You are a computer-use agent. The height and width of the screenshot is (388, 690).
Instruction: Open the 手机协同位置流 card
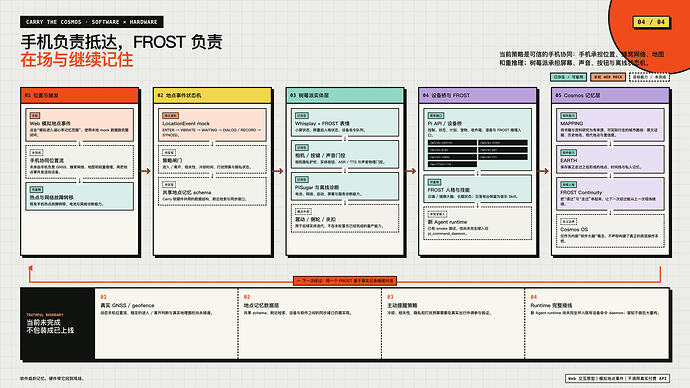click(80, 162)
